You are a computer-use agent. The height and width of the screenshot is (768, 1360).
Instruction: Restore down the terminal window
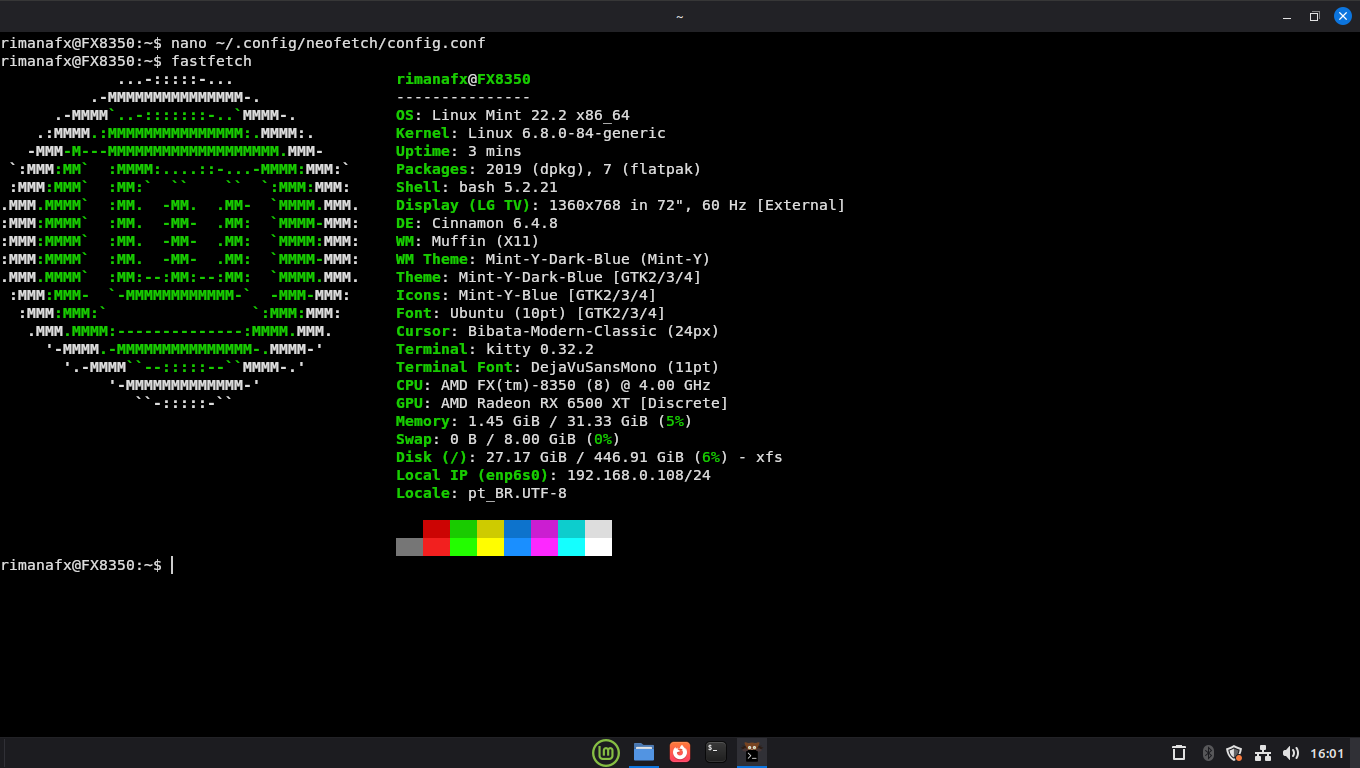pyautogui.click(x=1314, y=16)
